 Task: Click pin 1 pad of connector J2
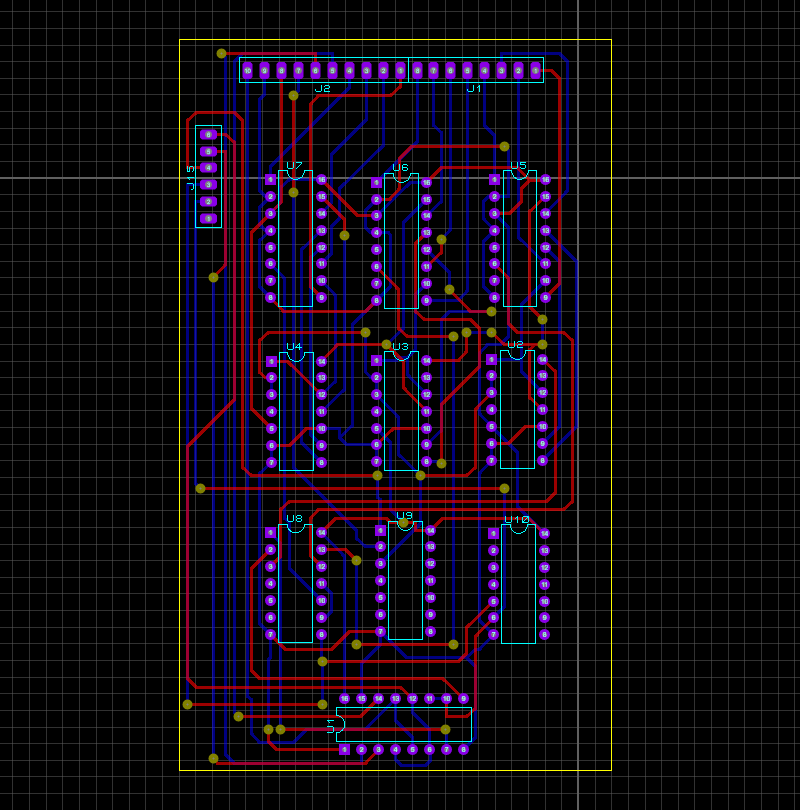(x=400, y=71)
